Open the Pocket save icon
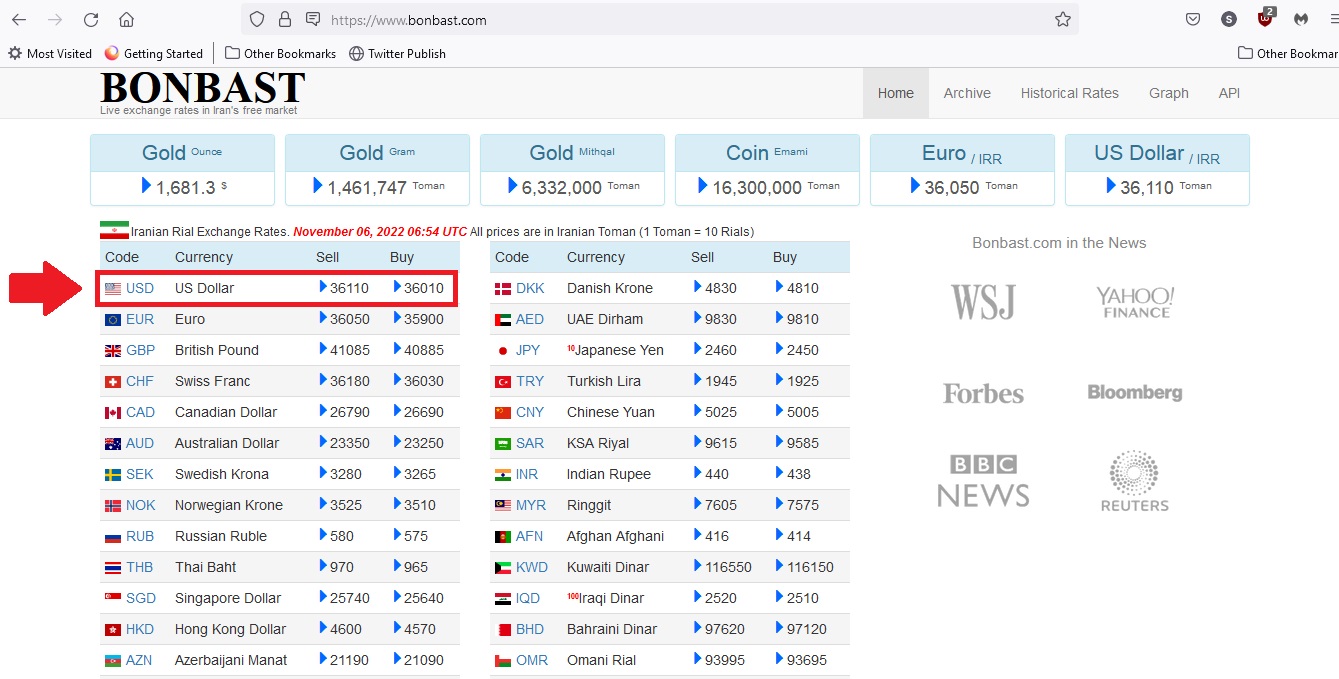This screenshot has height=679, width=1339. click(x=1193, y=19)
